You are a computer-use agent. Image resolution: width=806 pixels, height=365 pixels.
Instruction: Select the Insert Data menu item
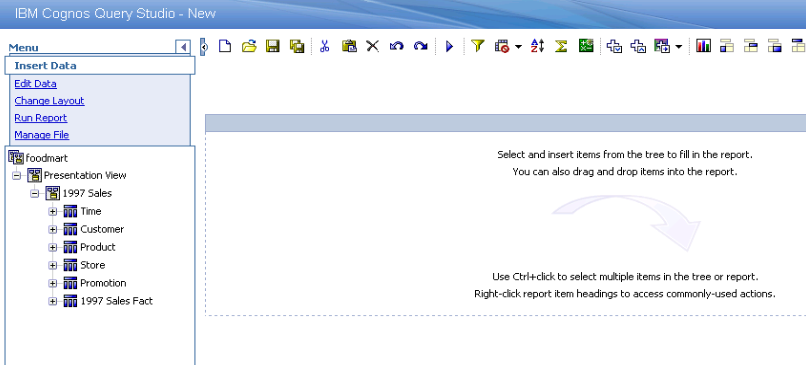point(100,66)
